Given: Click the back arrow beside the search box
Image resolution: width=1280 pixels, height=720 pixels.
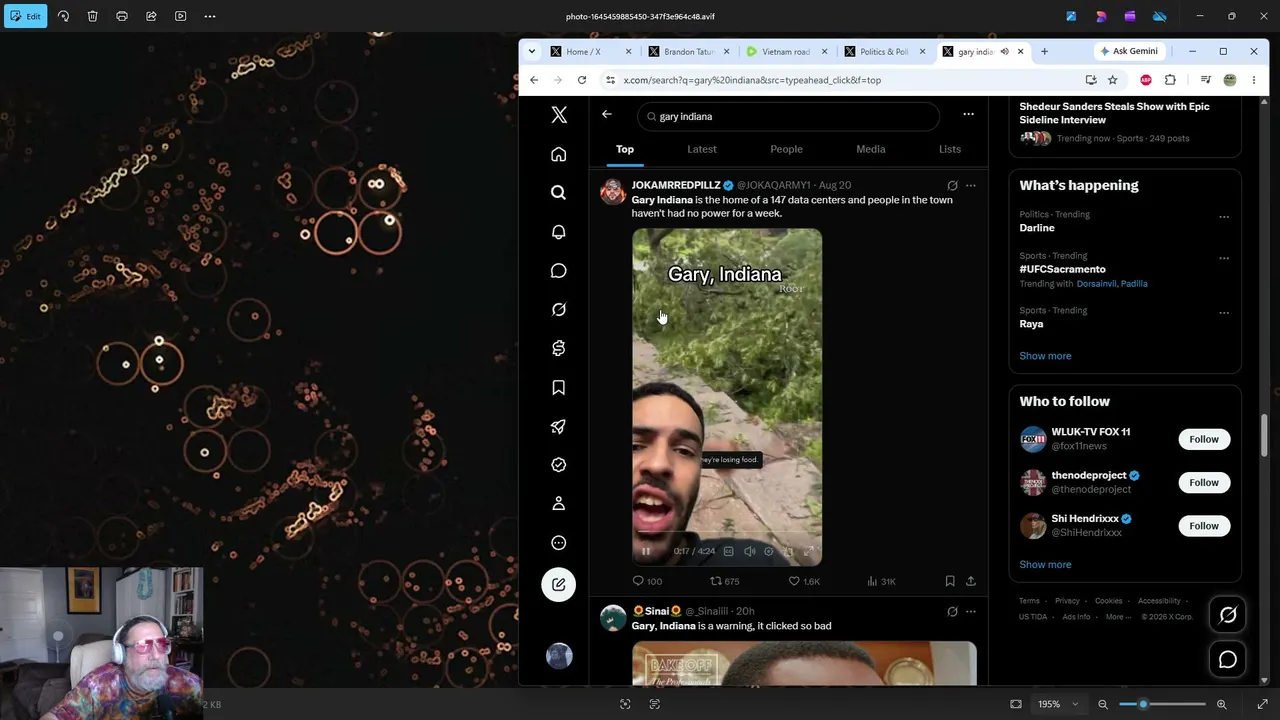Looking at the screenshot, I should coord(607,115).
